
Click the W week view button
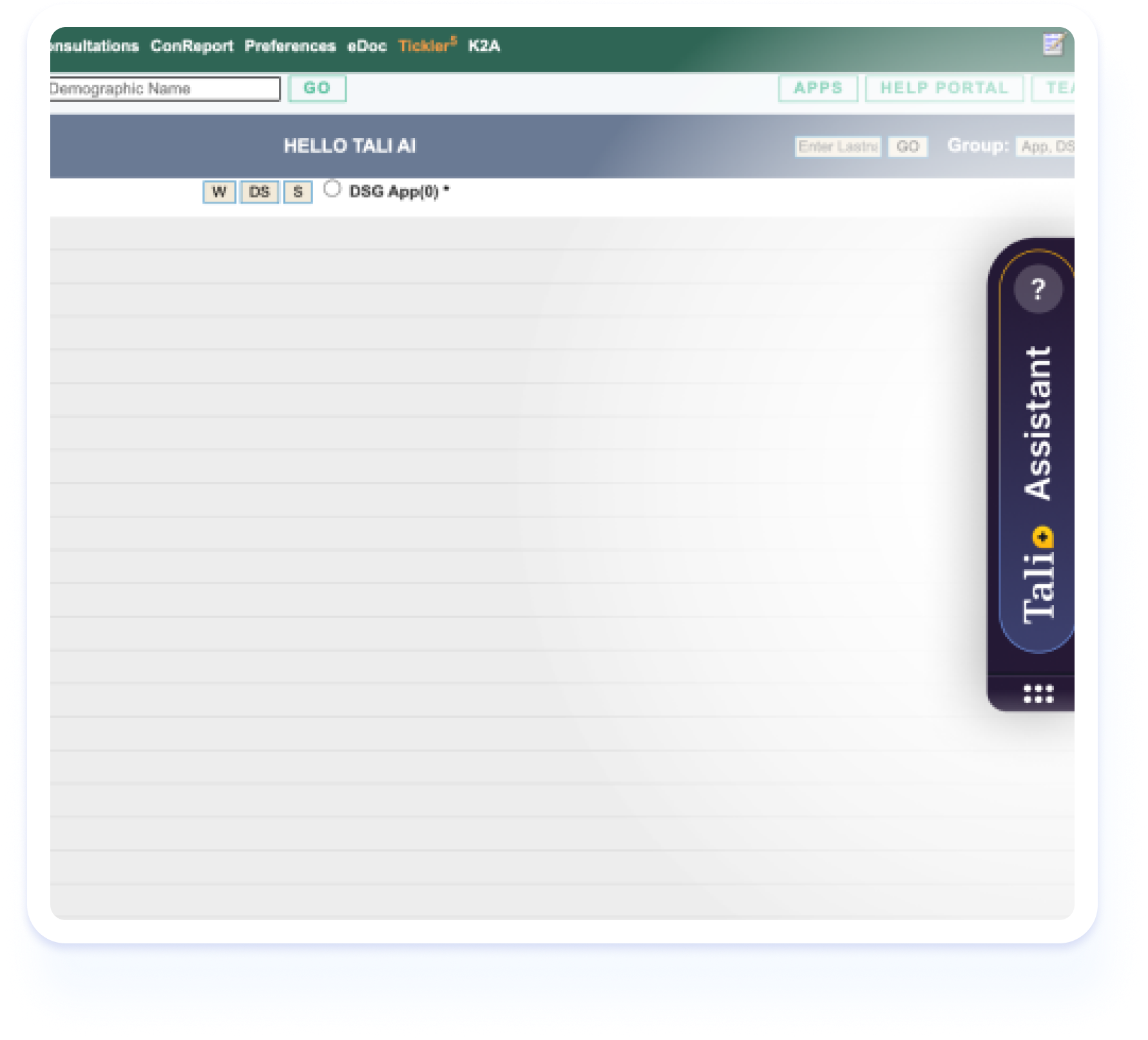click(219, 192)
